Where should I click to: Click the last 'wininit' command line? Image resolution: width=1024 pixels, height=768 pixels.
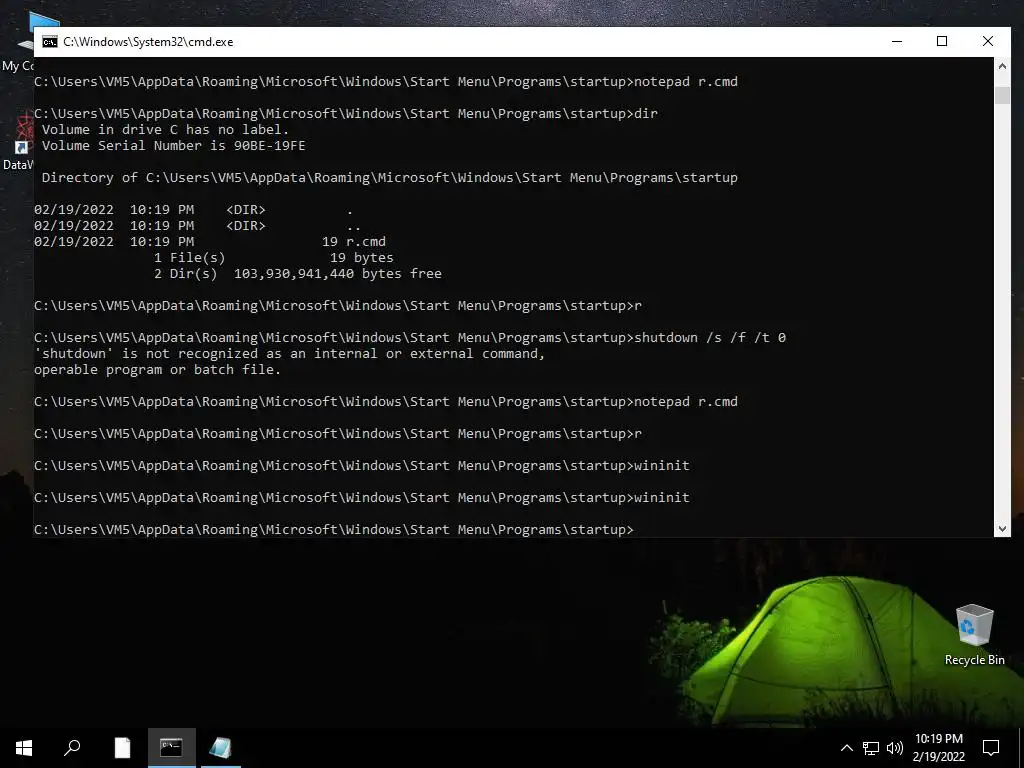[x=362, y=498]
